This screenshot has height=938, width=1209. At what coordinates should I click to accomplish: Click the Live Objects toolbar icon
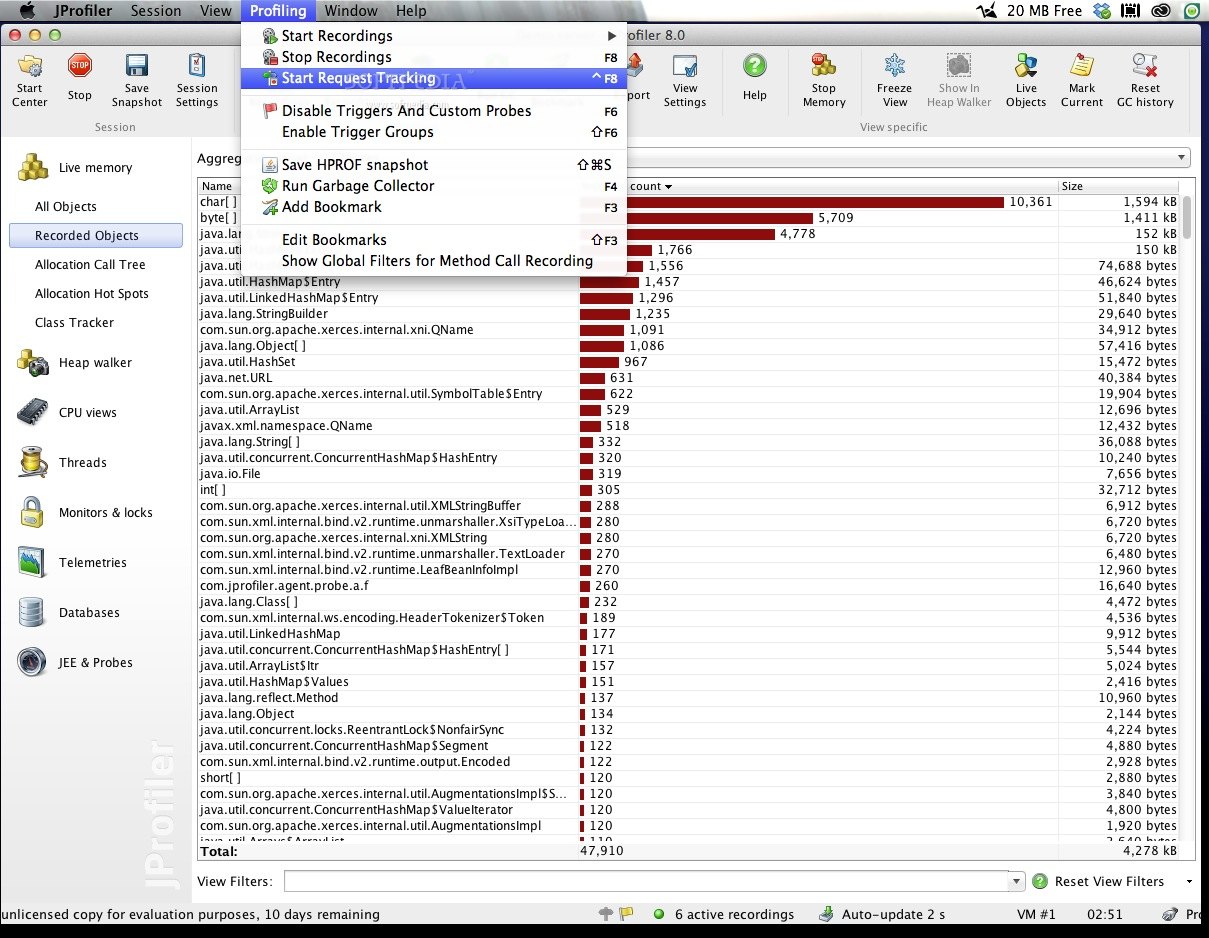1026,67
